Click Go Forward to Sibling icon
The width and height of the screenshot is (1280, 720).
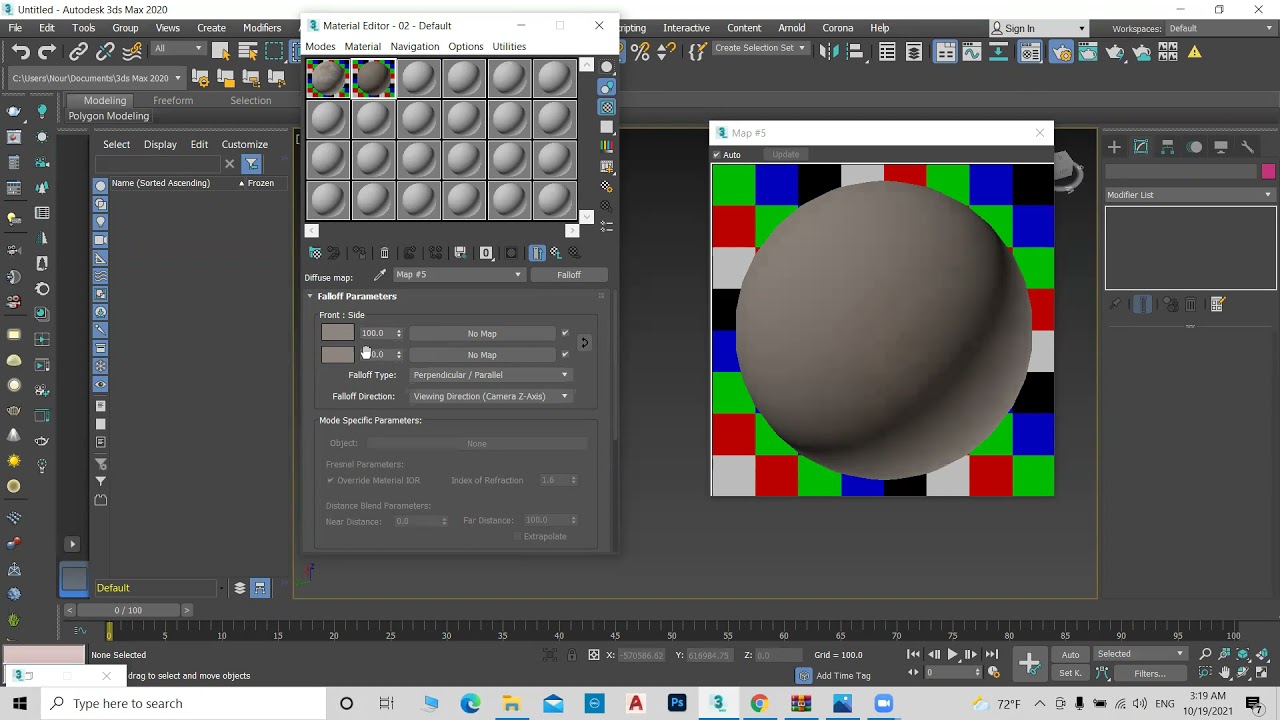pyautogui.click(x=574, y=253)
